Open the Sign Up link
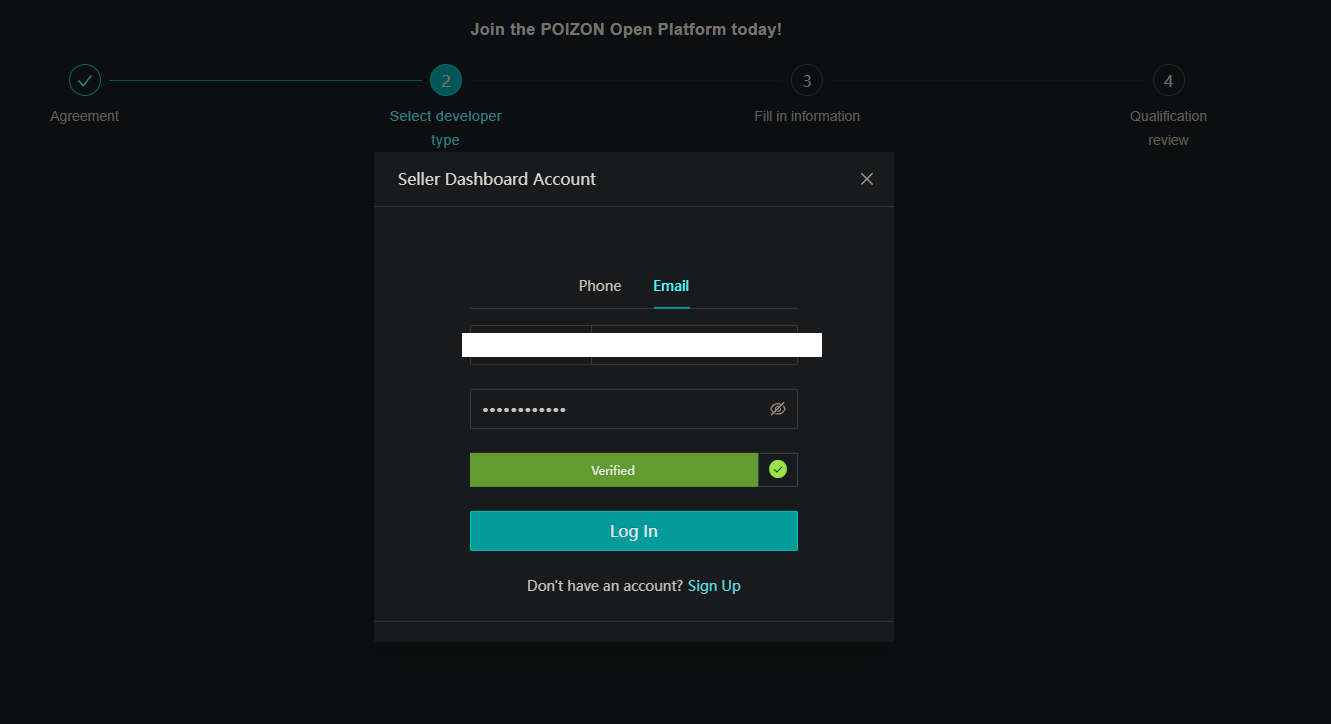 pyautogui.click(x=714, y=586)
